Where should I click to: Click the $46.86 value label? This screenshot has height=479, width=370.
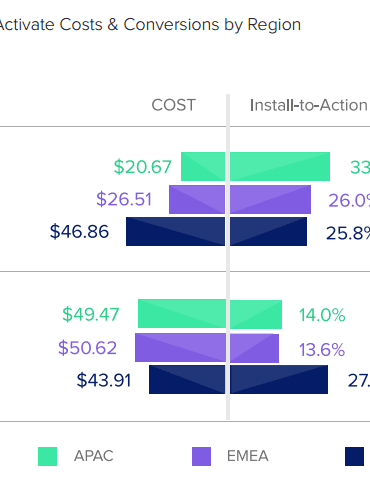coord(79,232)
